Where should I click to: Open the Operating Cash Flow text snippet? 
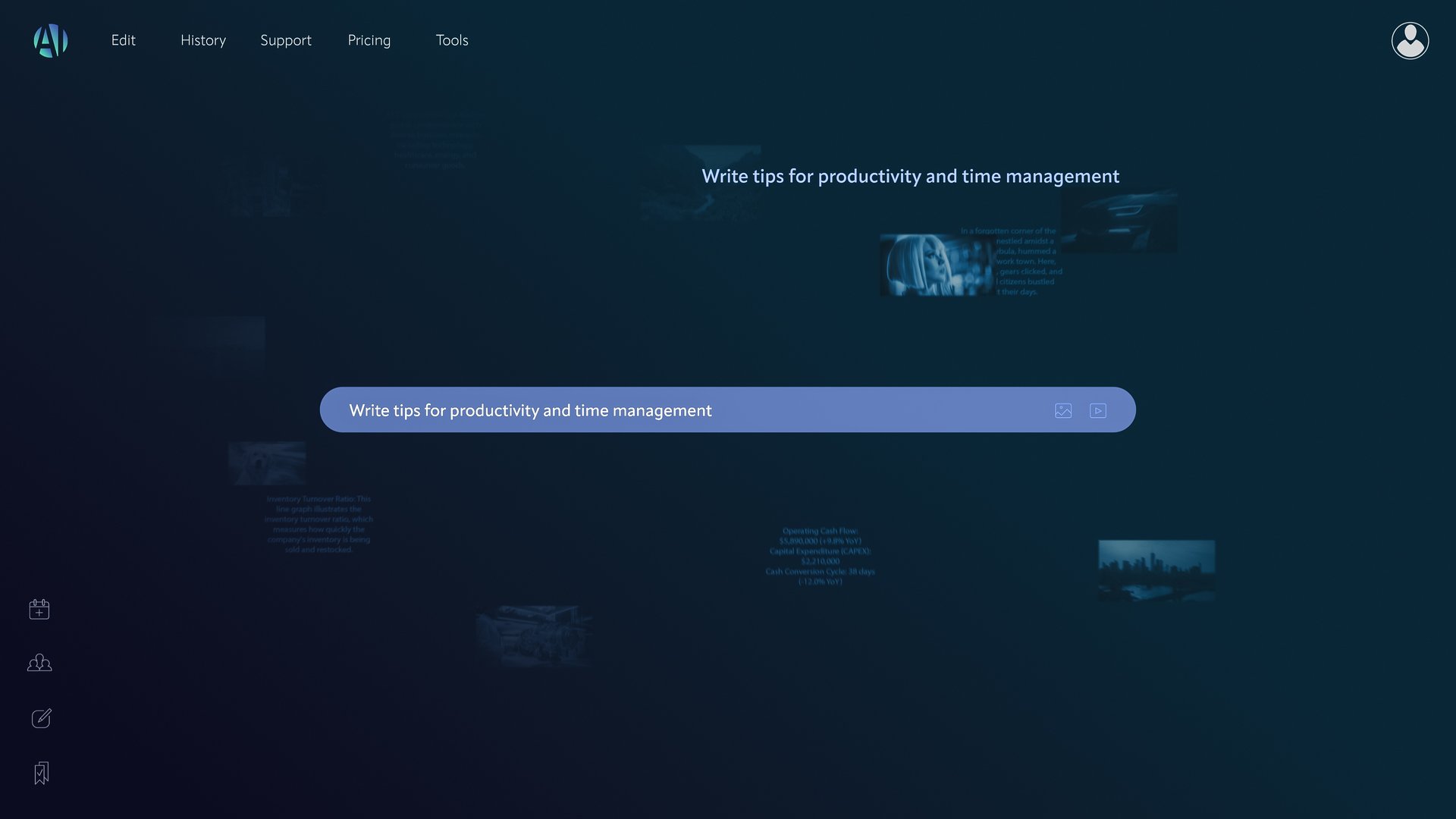(x=820, y=556)
